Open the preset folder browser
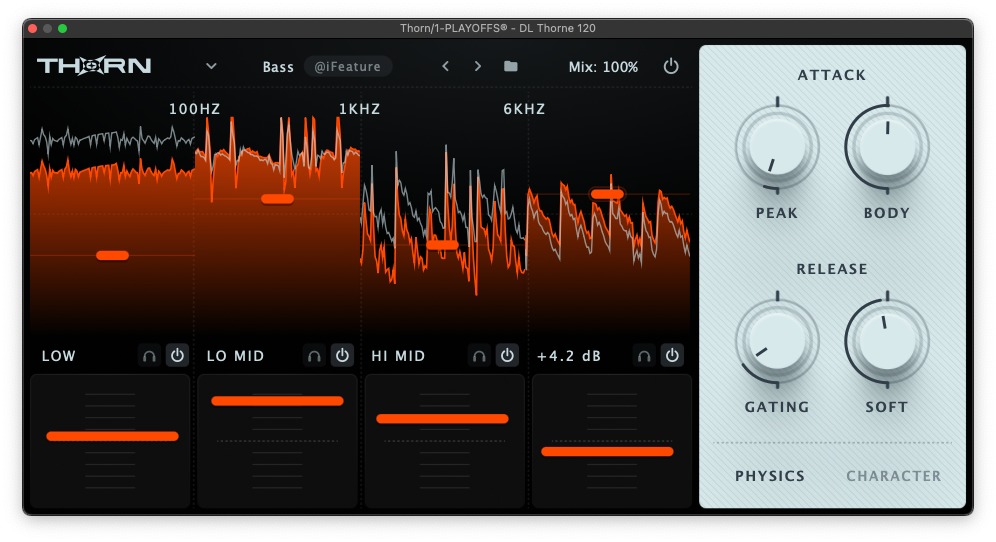The image size is (996, 542). (x=511, y=66)
